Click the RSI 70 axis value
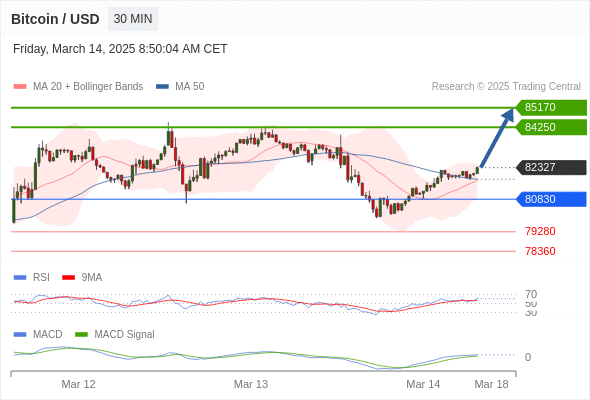The height and width of the screenshot is (400, 590). click(531, 294)
